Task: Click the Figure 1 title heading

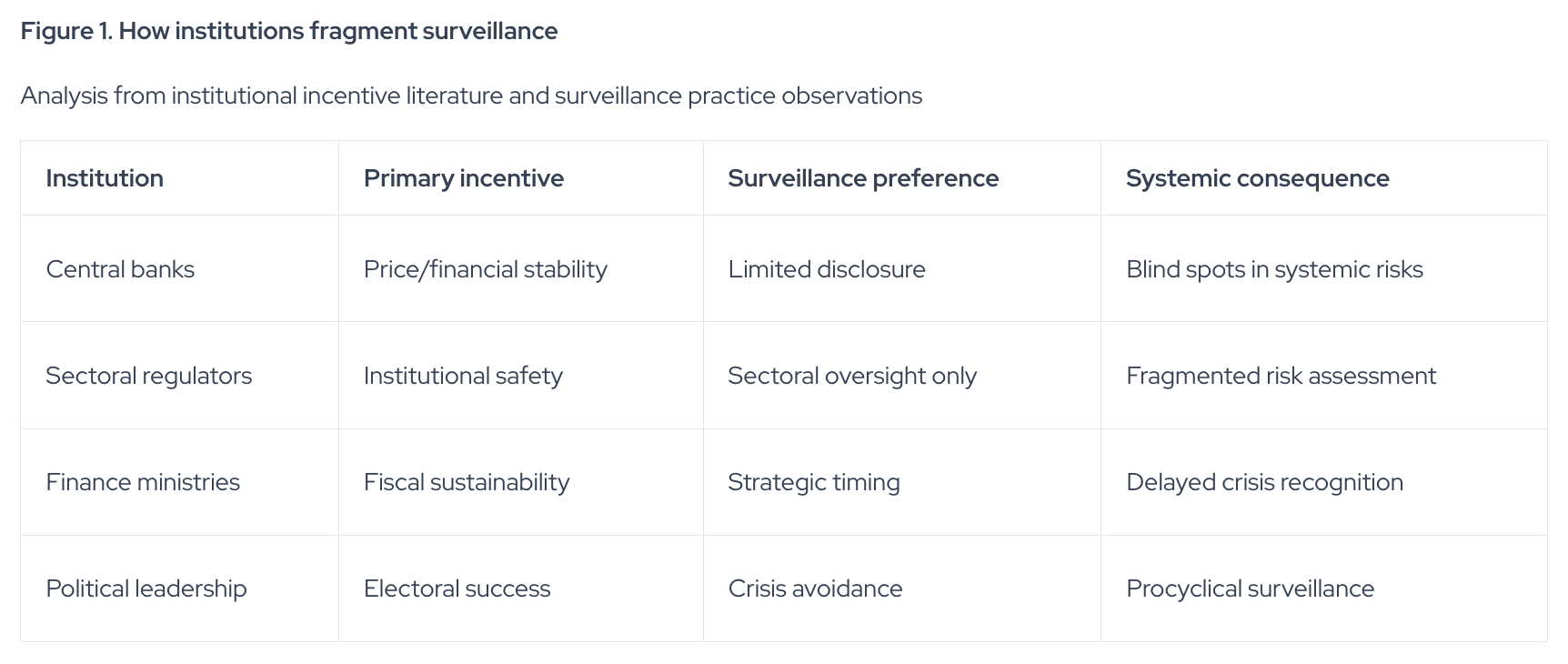Action: (x=289, y=31)
